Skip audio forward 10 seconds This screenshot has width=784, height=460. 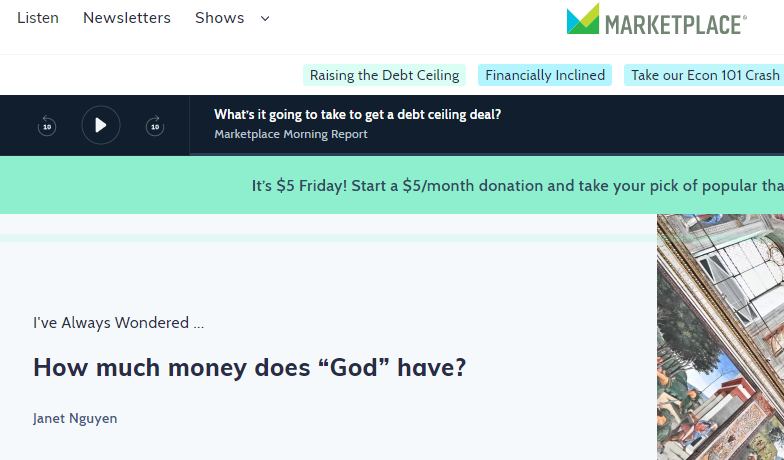[154, 126]
